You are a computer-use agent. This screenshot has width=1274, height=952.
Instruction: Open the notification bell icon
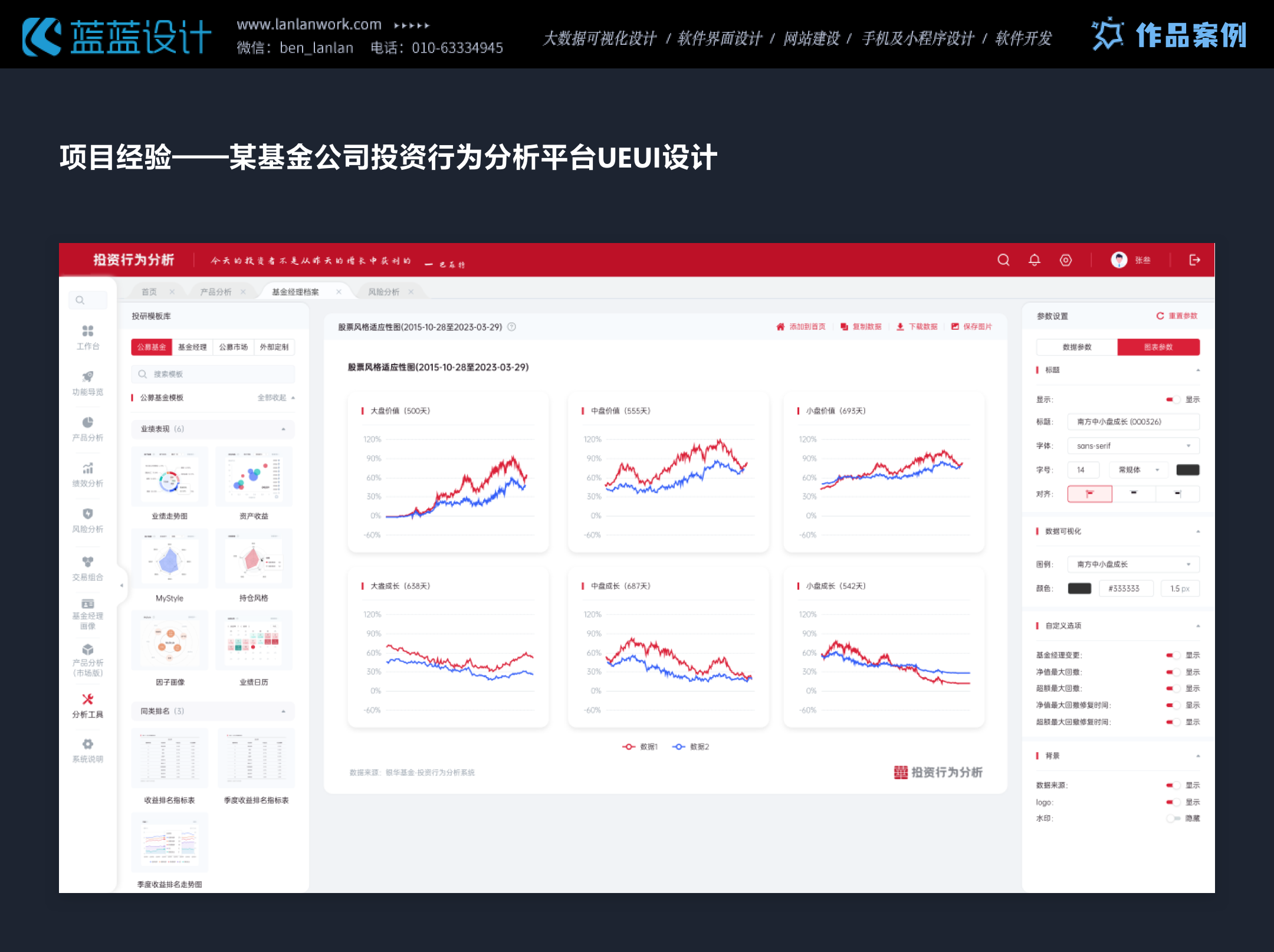(x=1035, y=260)
